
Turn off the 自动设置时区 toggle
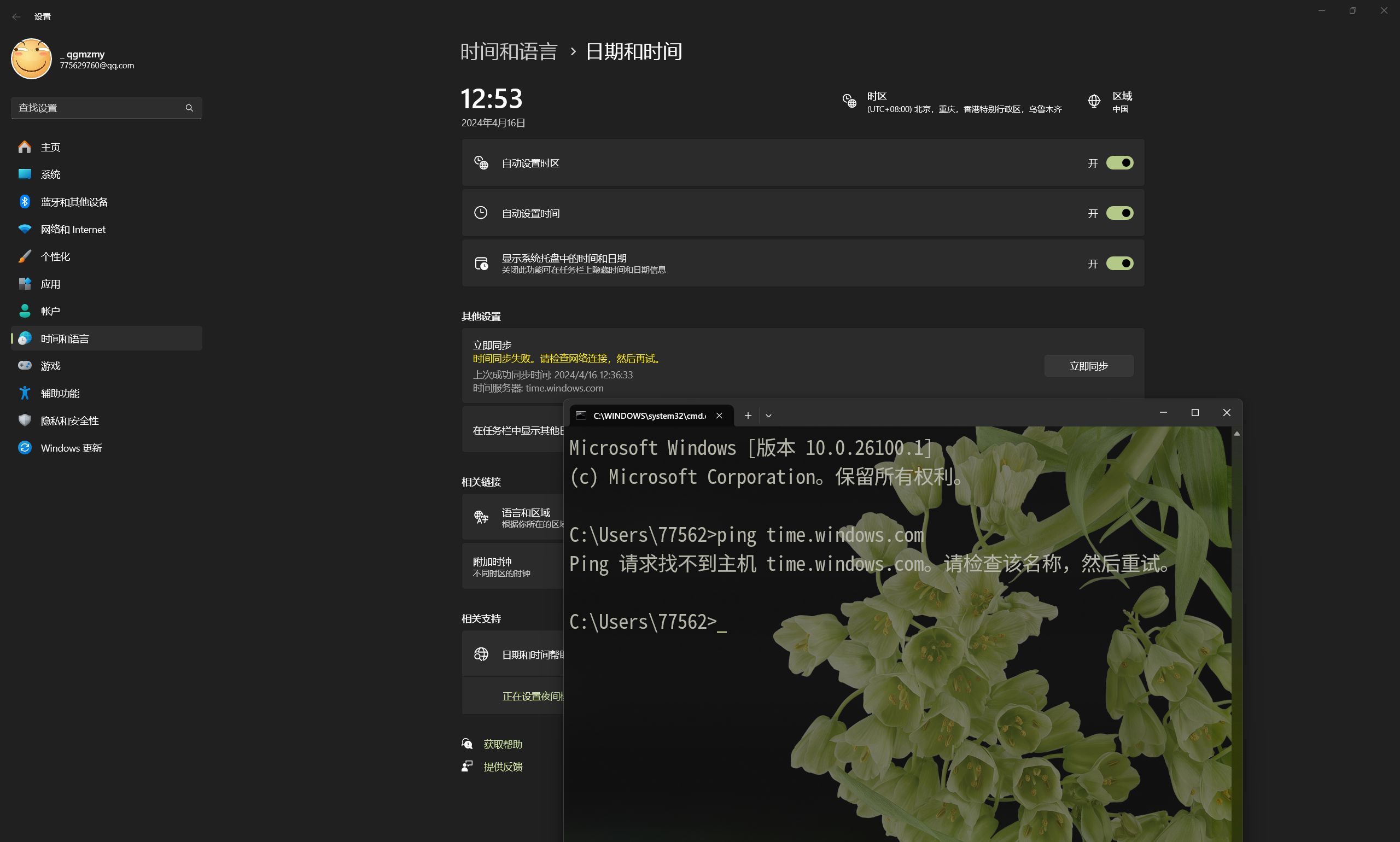click(1119, 163)
